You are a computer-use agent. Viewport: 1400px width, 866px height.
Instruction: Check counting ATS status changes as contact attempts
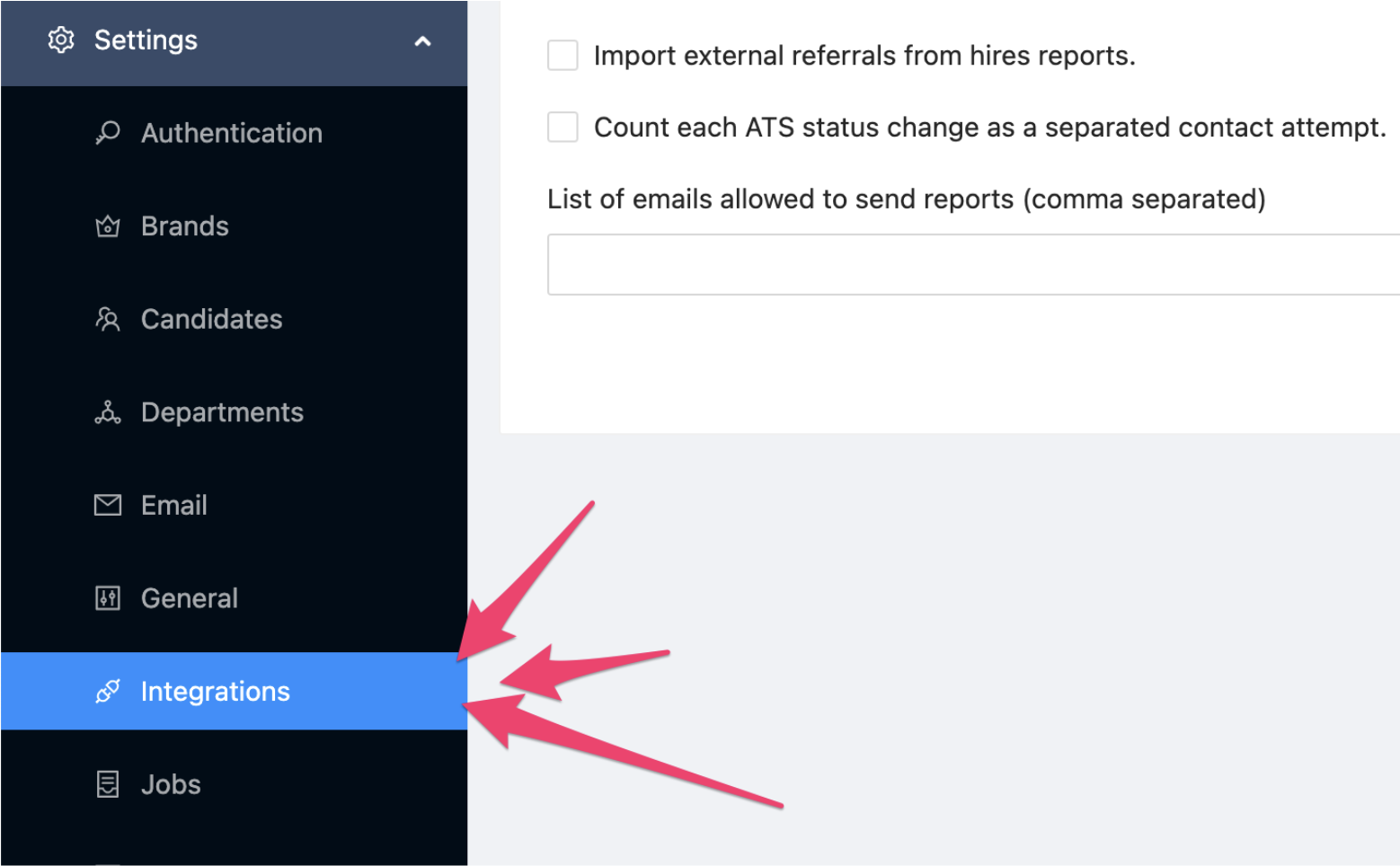click(x=562, y=127)
